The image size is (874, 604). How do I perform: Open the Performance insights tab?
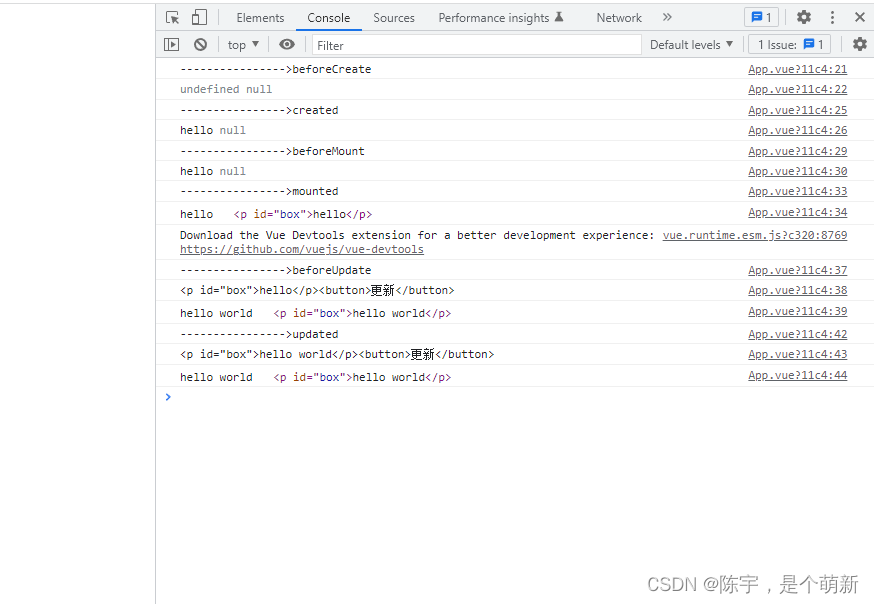pos(501,18)
